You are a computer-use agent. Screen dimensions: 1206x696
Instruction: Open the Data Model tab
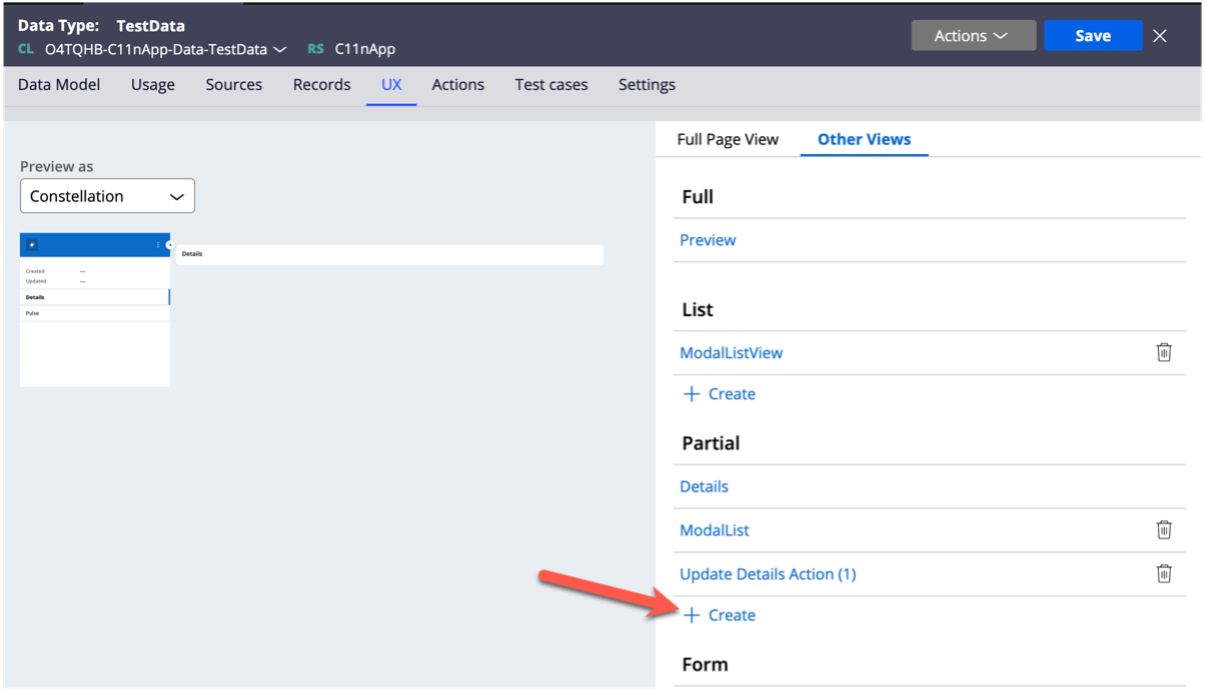coord(58,85)
